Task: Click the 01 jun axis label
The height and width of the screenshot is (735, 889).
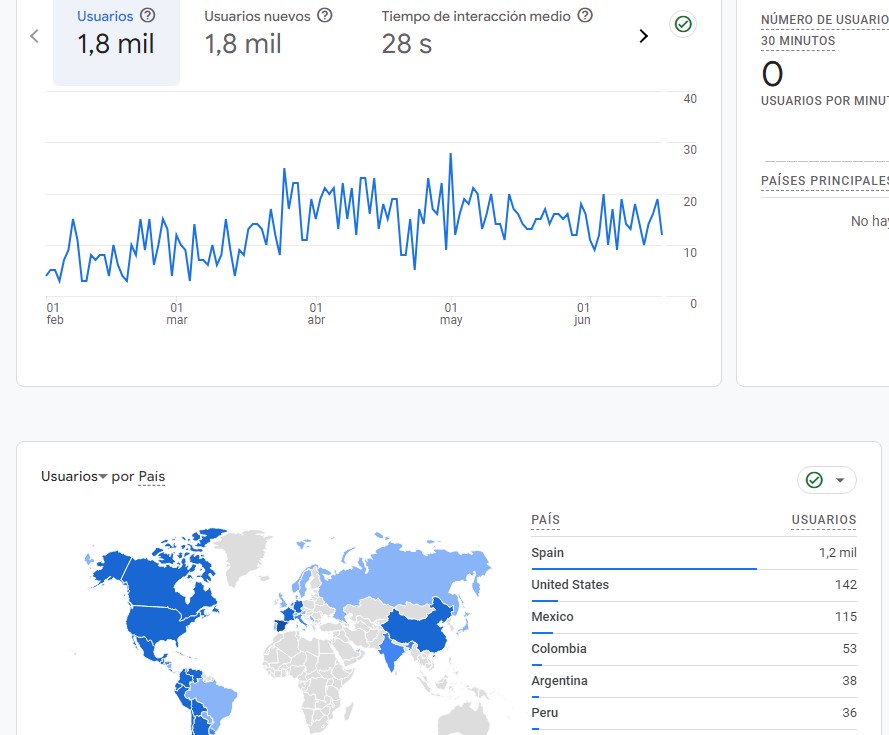Action: click(x=582, y=314)
